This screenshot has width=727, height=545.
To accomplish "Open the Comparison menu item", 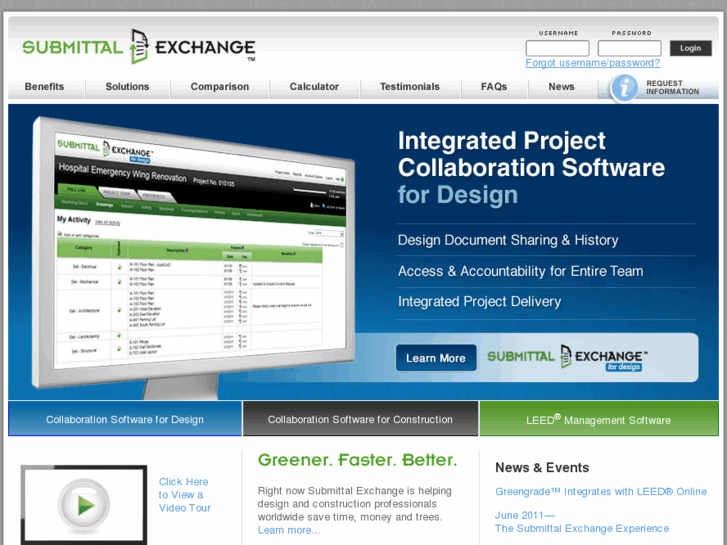I will pyautogui.click(x=220, y=87).
